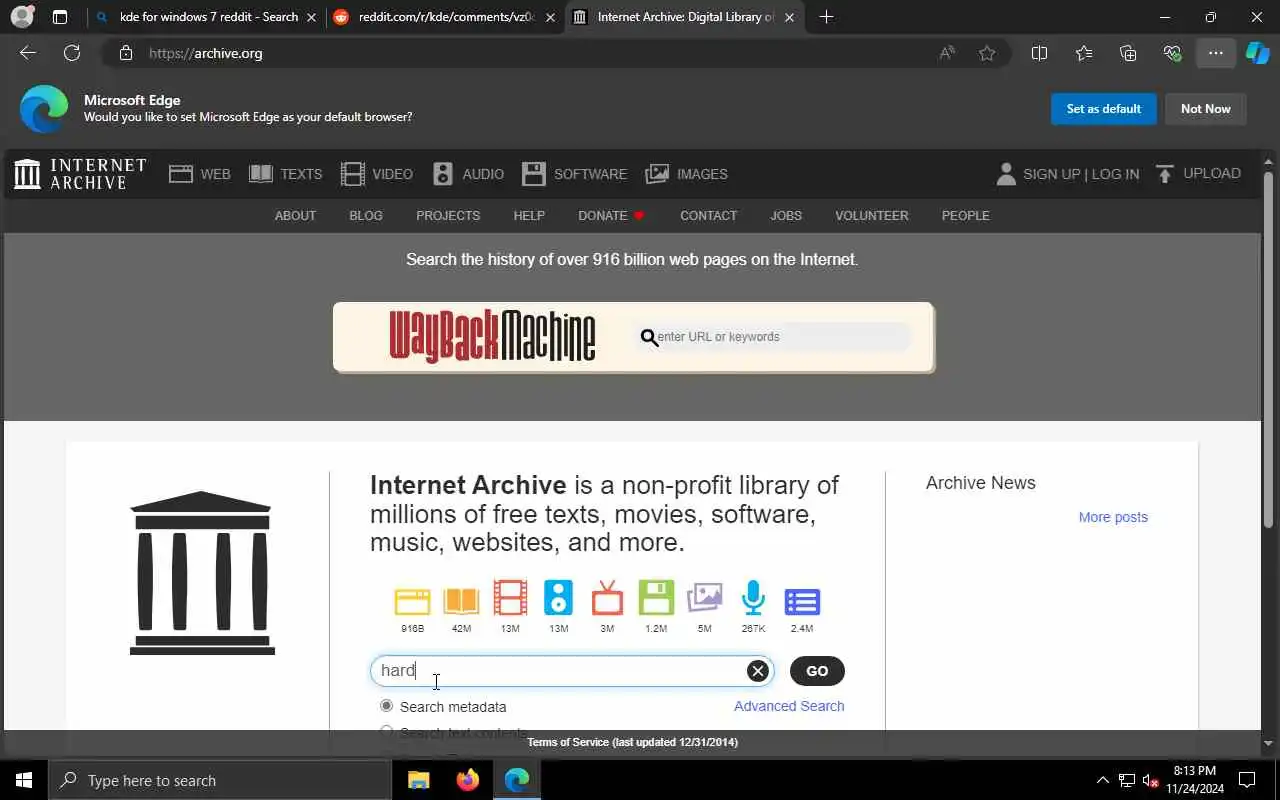The height and width of the screenshot is (800, 1280).
Task: Open File Explorer from the taskbar
Action: [x=418, y=780]
